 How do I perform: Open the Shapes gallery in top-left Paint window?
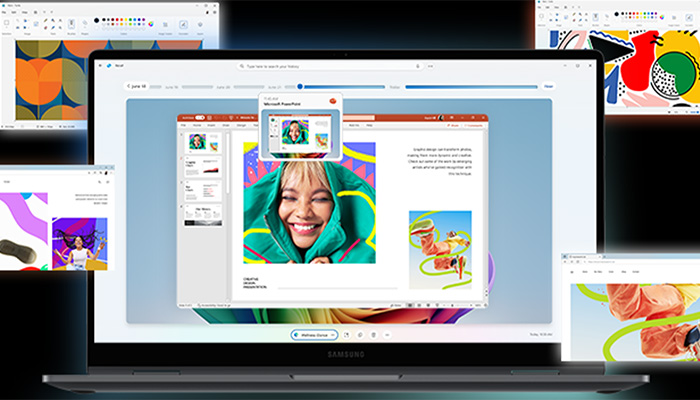(85, 23)
